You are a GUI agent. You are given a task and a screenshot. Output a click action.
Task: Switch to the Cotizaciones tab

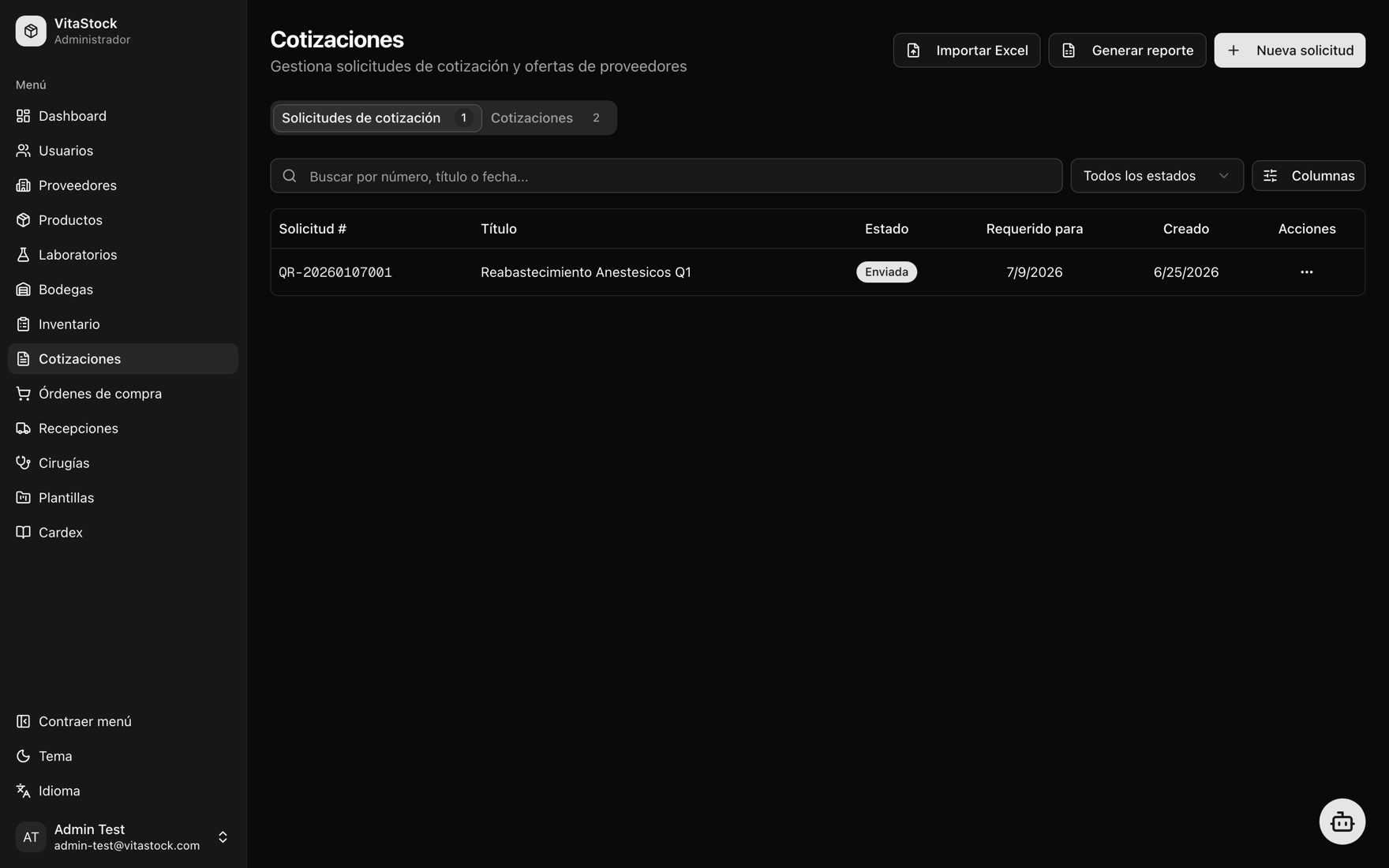coord(548,118)
